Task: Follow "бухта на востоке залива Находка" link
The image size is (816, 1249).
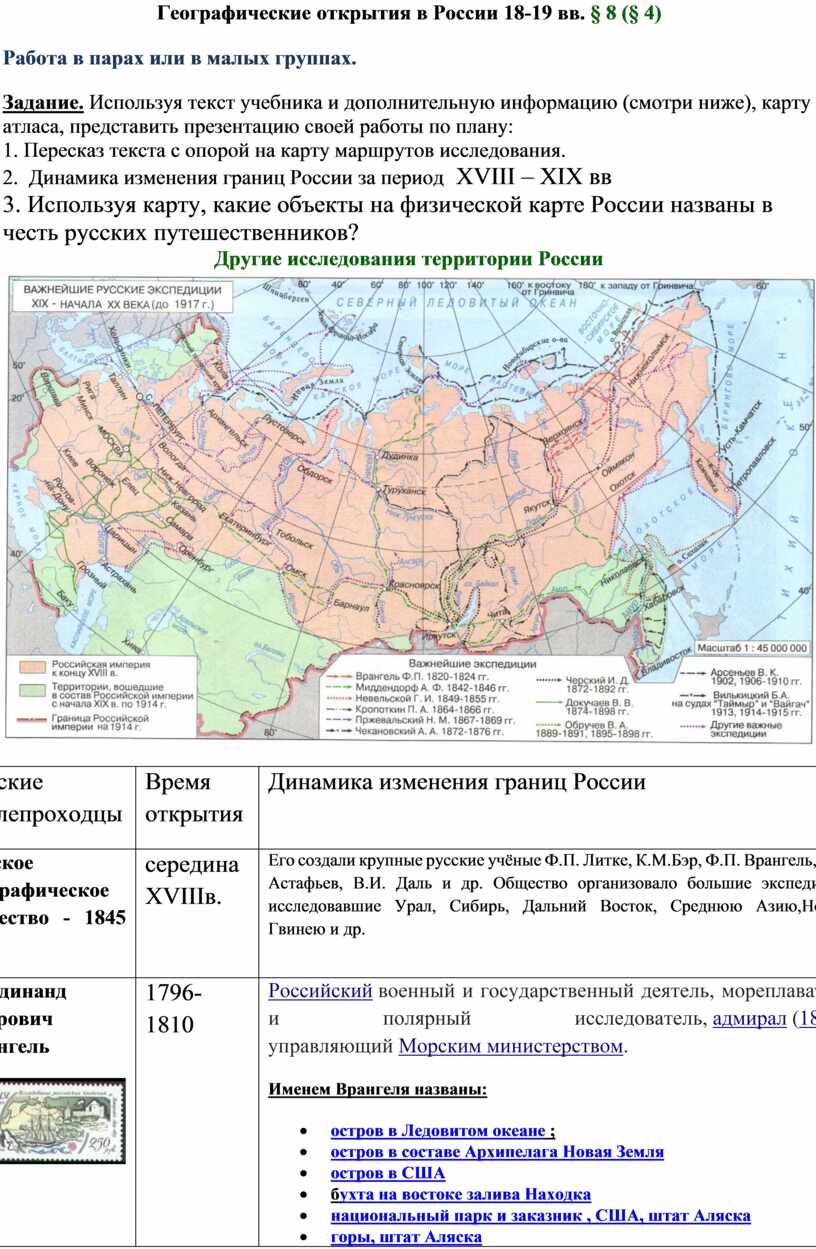Action: click(460, 1194)
